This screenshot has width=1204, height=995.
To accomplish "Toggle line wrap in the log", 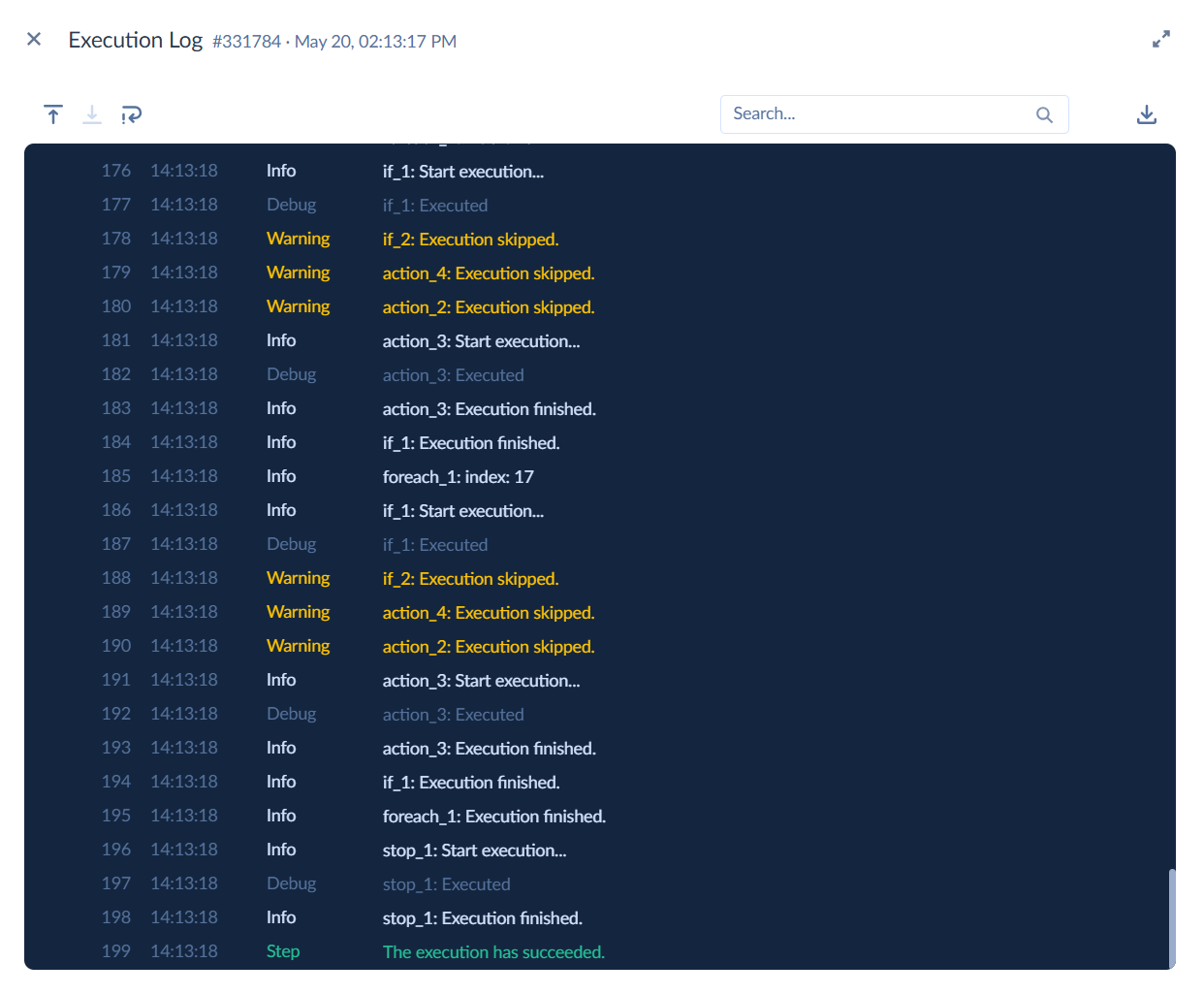I will [131, 114].
